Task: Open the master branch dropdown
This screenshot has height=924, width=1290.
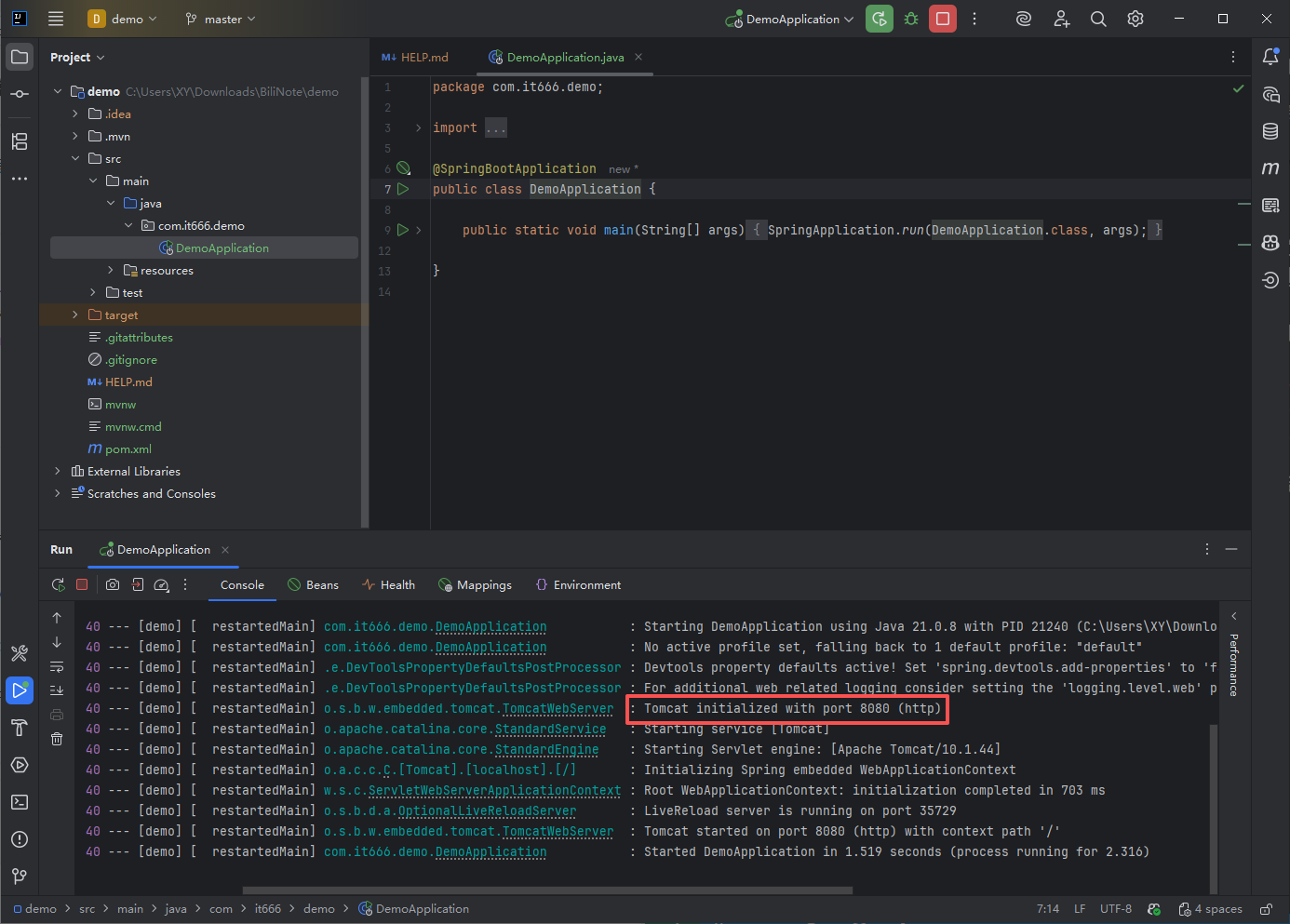Action: click(221, 19)
